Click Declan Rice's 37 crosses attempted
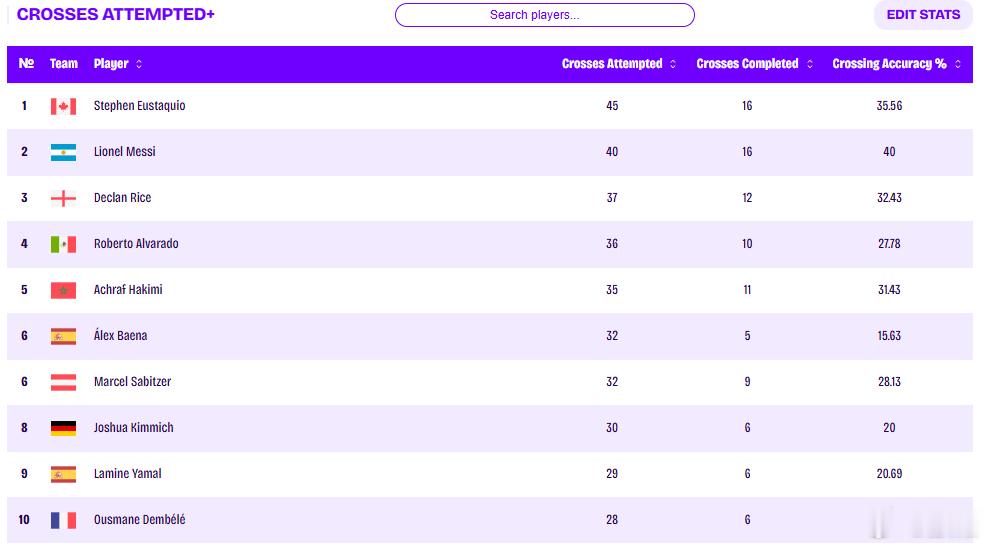989x548 pixels. (612, 198)
